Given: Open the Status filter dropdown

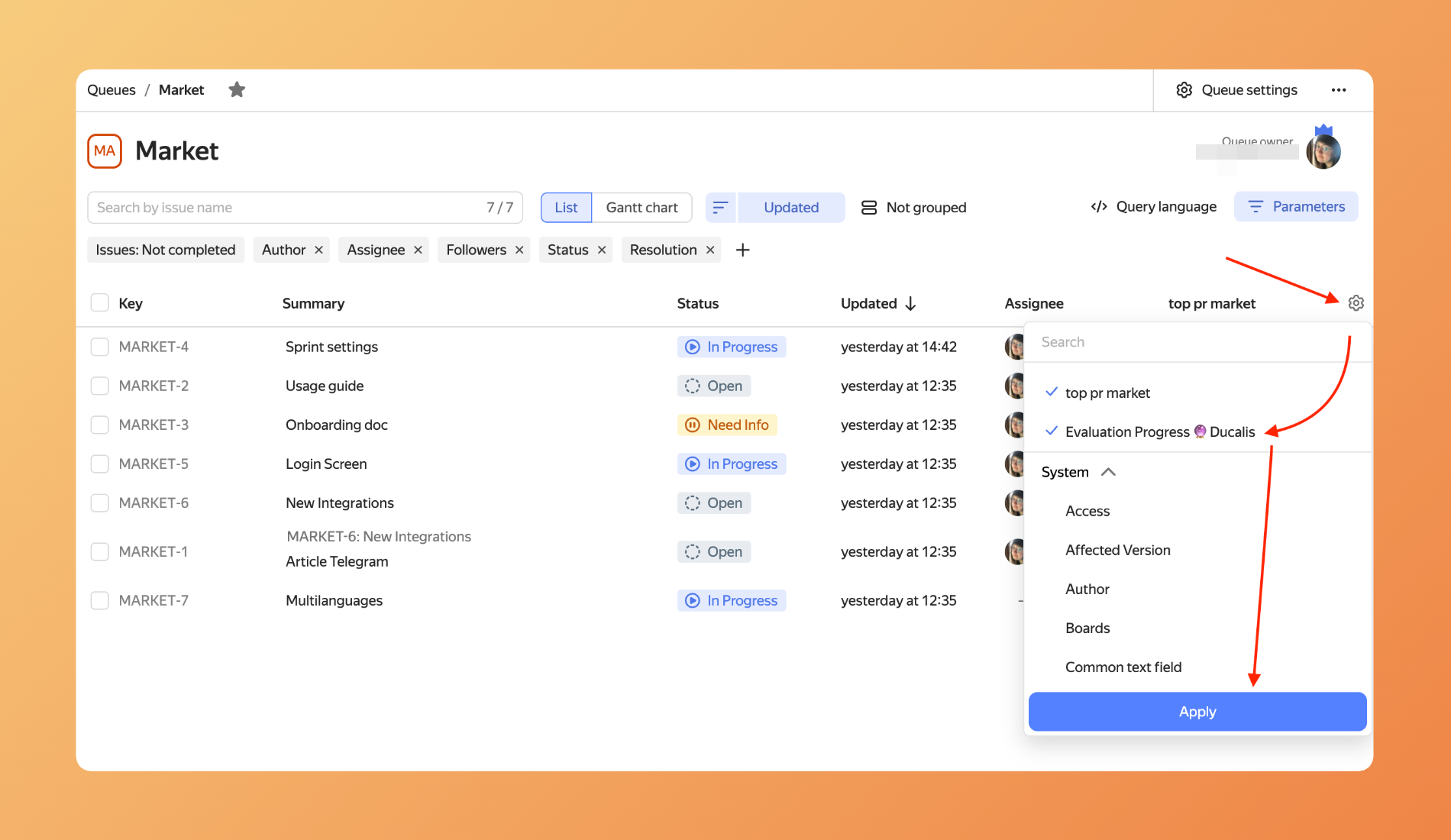Looking at the screenshot, I should point(567,250).
